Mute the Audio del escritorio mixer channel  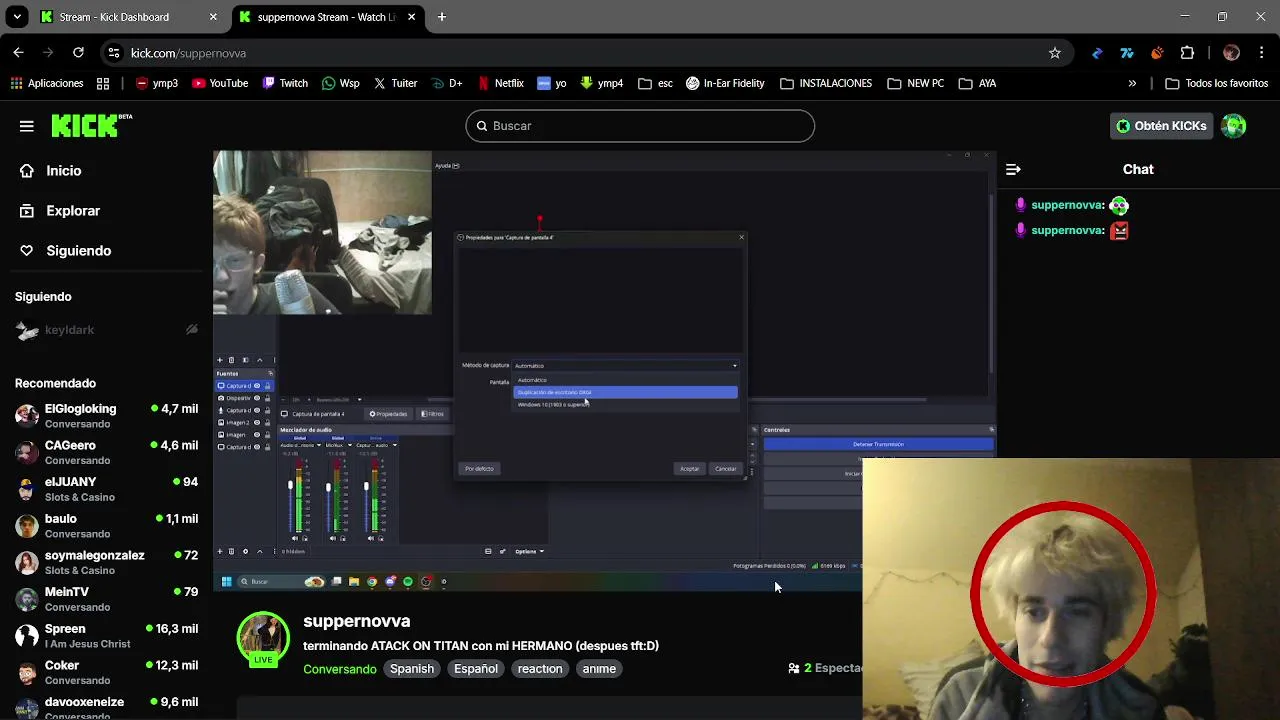[295, 538]
